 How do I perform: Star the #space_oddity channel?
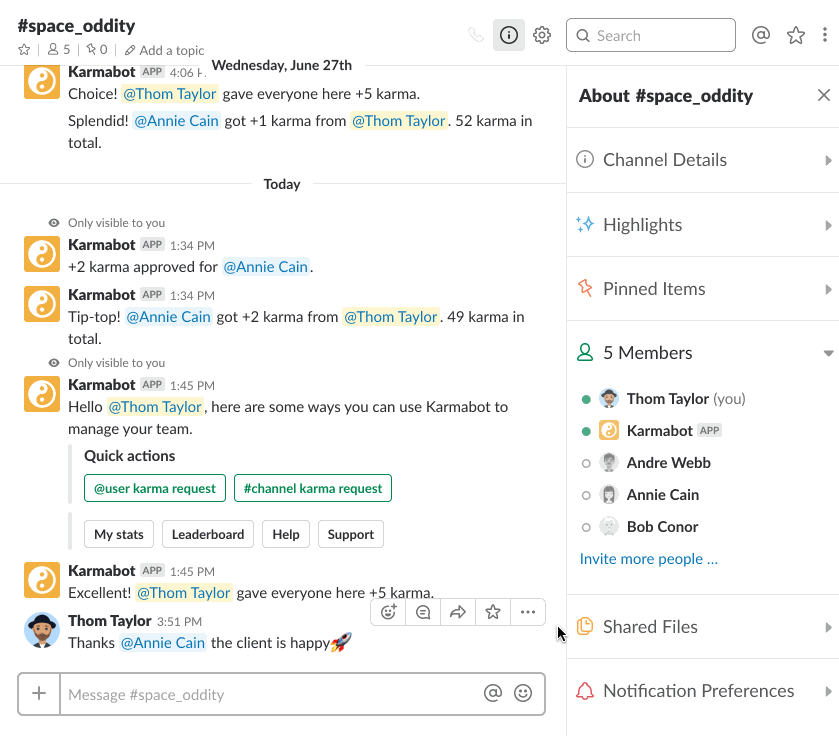click(x=22, y=48)
